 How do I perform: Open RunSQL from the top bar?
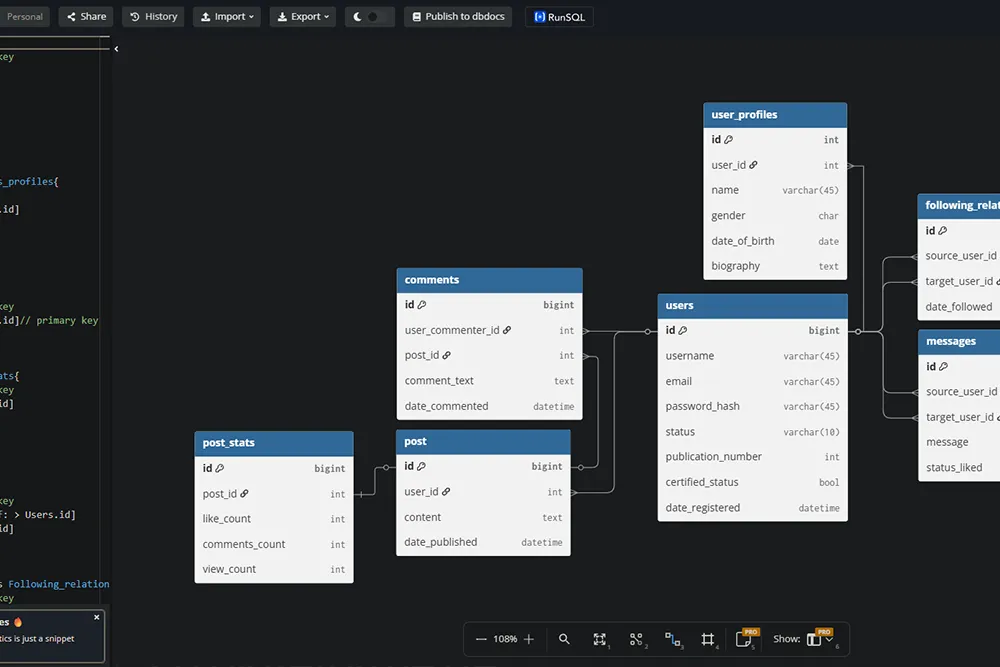[559, 17]
